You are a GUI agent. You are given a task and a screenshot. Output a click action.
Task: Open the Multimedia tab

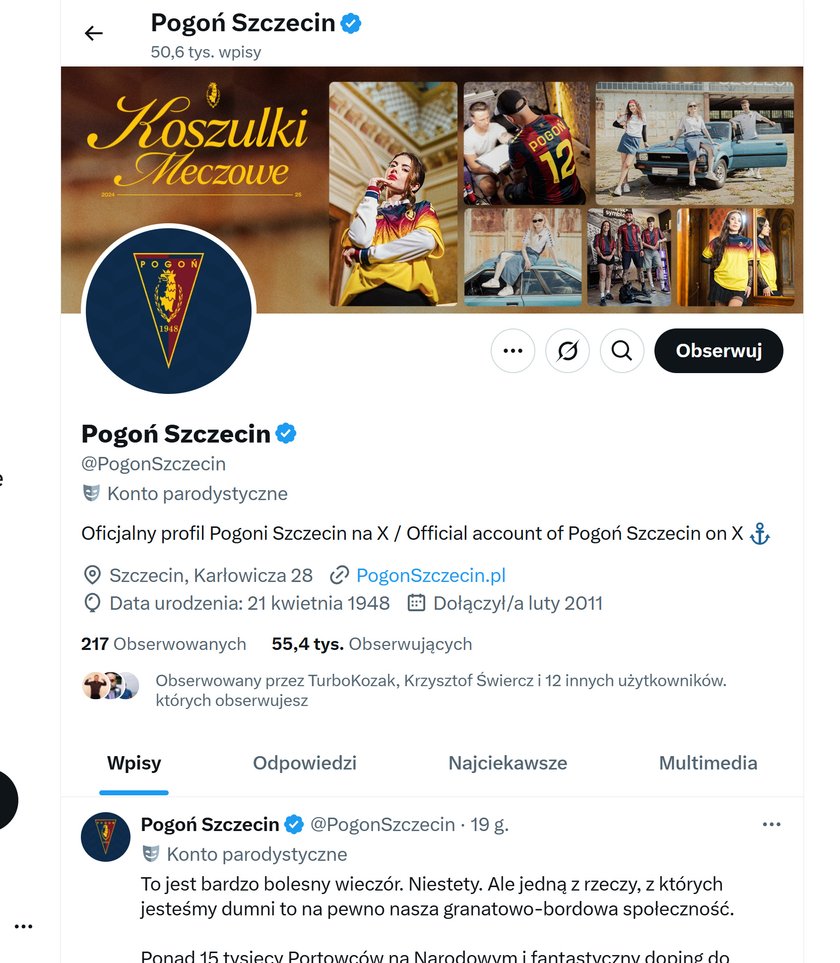pyautogui.click(x=708, y=763)
